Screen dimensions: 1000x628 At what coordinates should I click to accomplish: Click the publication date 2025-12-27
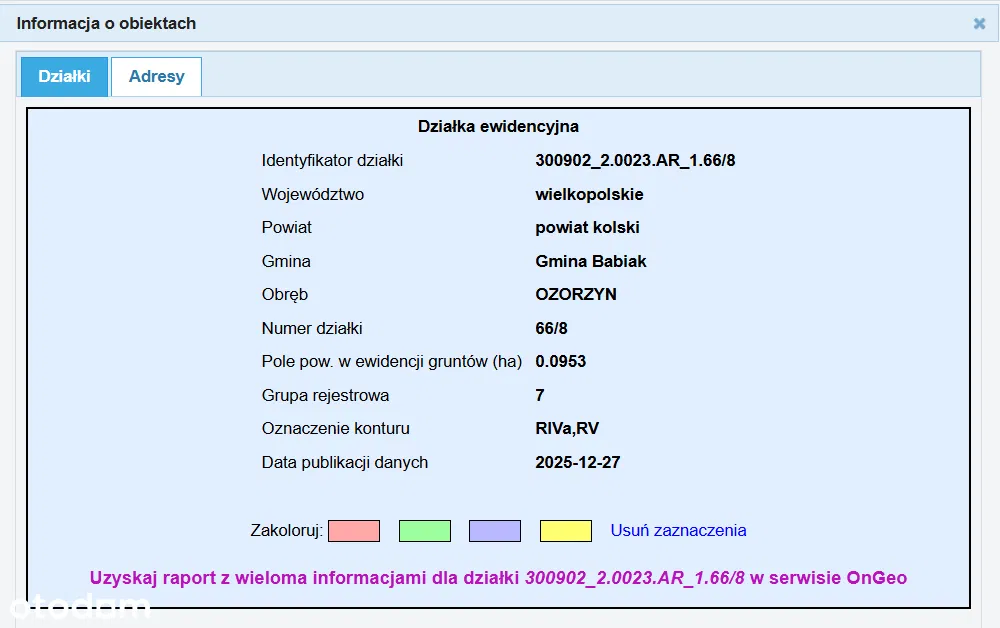click(578, 462)
